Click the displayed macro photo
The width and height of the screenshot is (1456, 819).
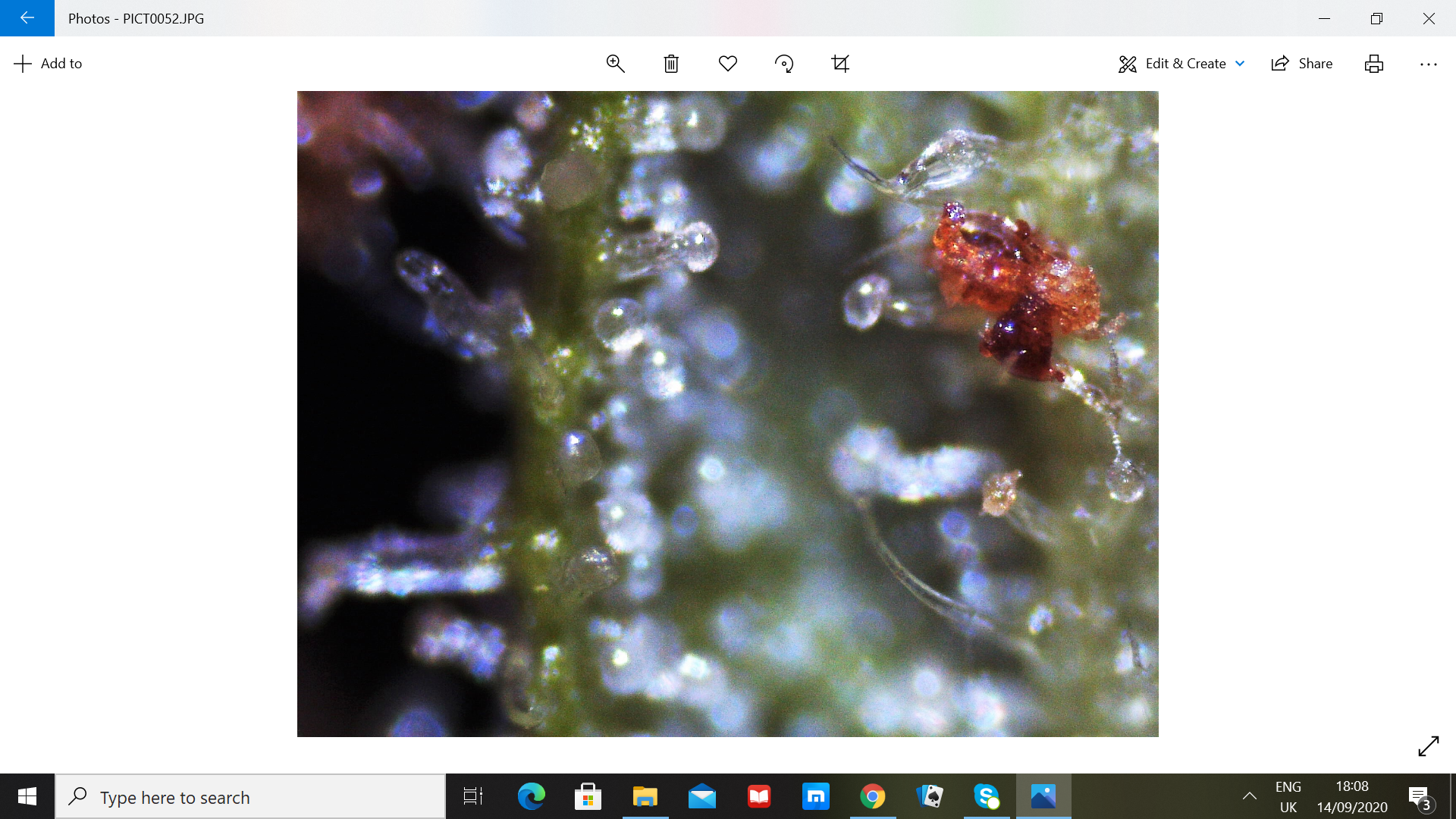(x=728, y=414)
